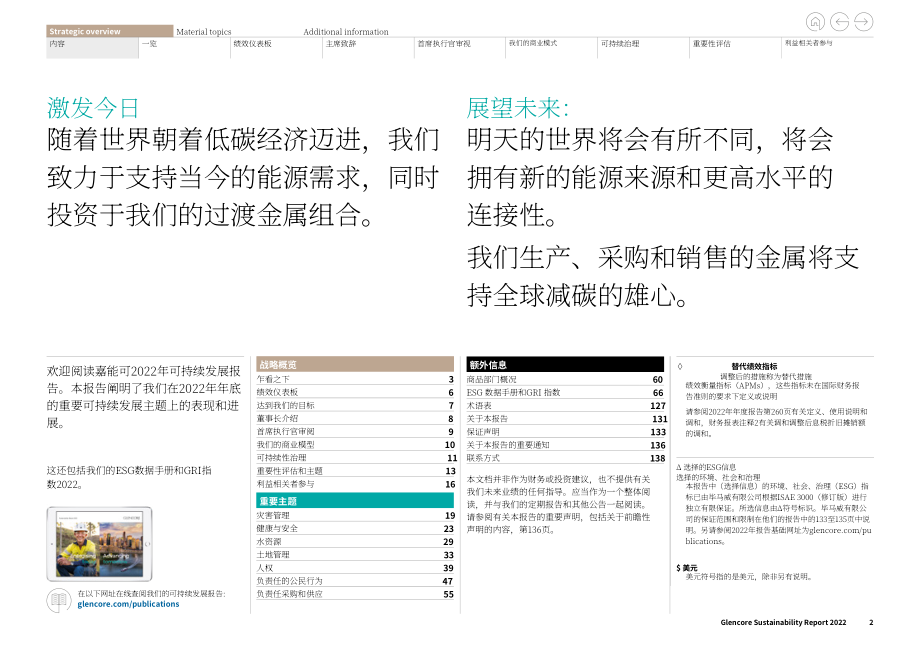Open contents entry ESG 数据手册和GRI 指数
Viewport: 920px width, 651px height.
[x=565, y=392]
